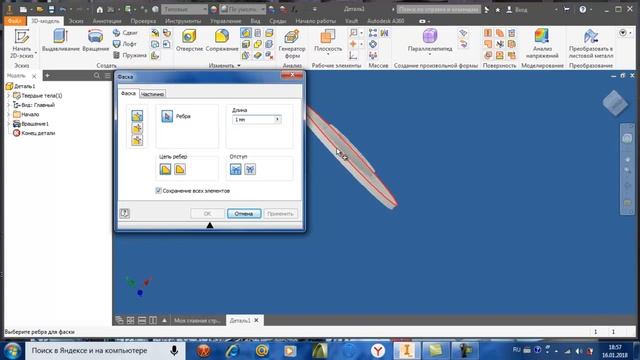
Task: Click the Inventor icon in Windows taskbar
Action: pos(407,350)
